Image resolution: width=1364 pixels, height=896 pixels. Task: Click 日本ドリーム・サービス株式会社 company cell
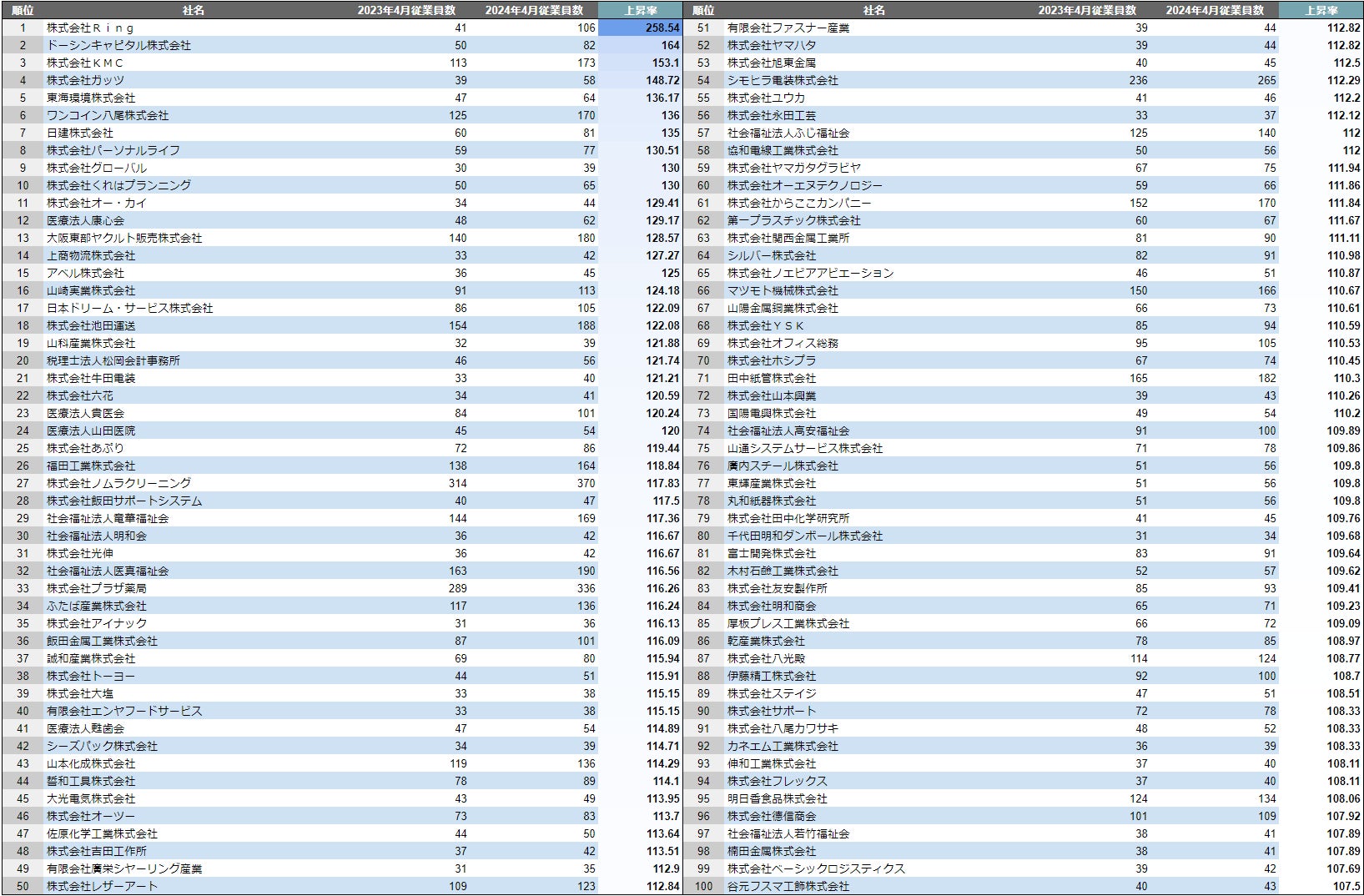pos(130,308)
